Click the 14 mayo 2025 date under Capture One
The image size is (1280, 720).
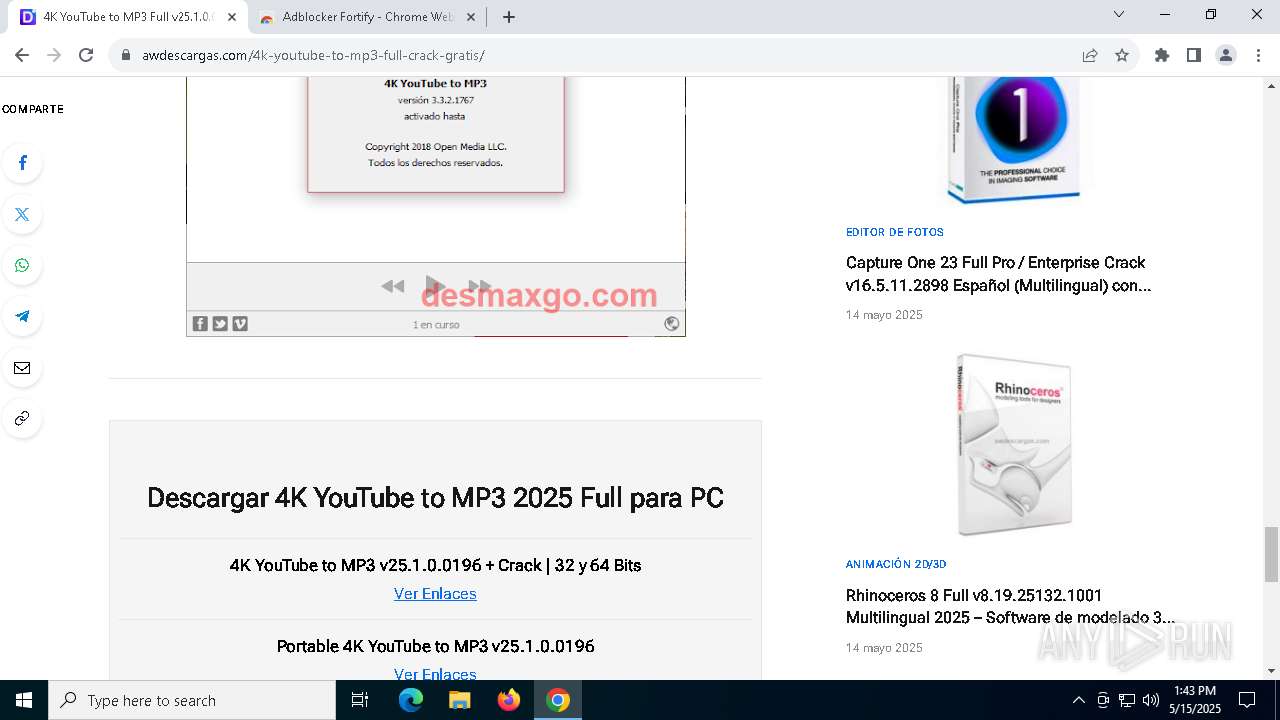pyautogui.click(x=884, y=315)
